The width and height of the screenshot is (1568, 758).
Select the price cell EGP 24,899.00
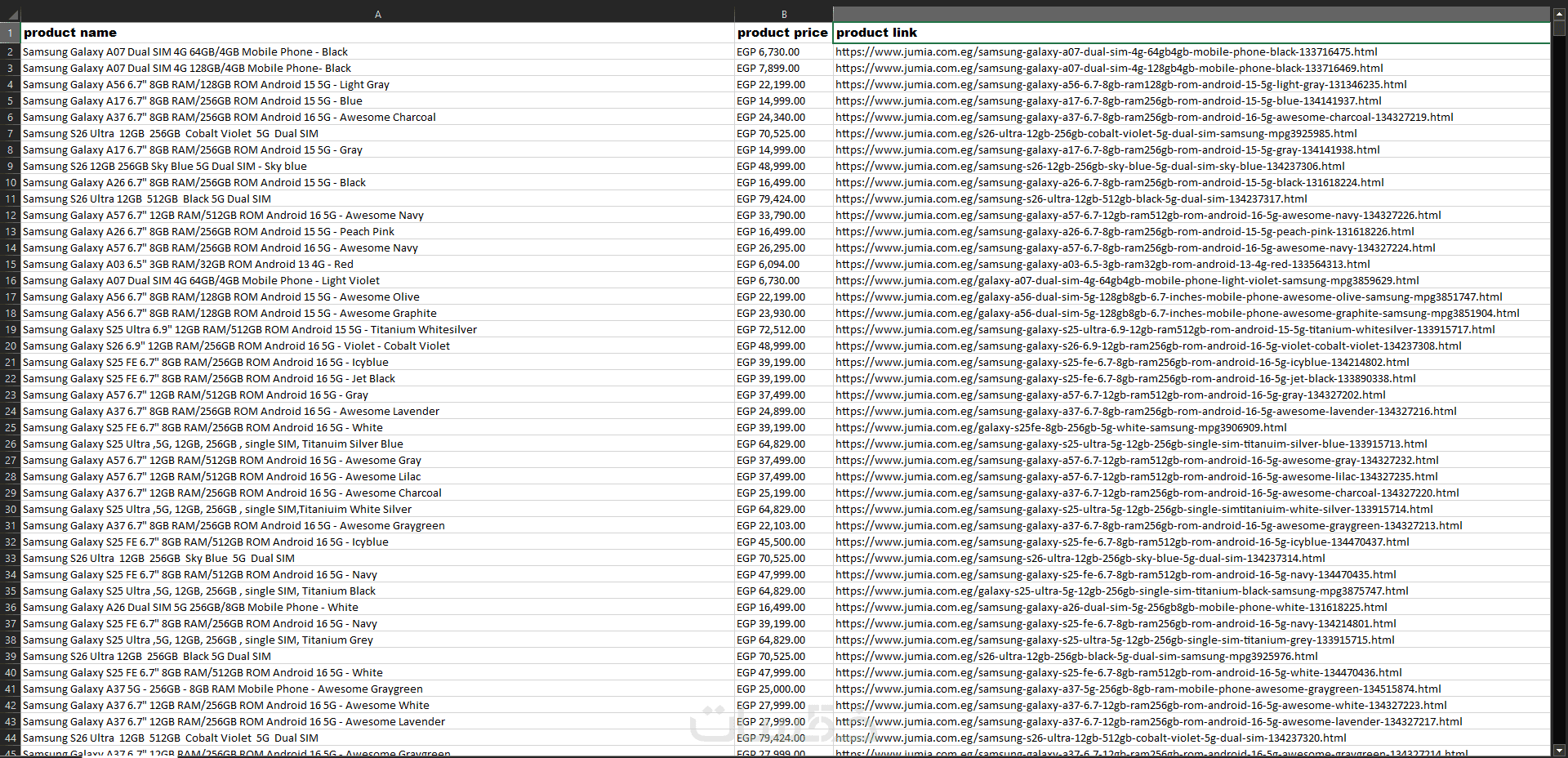[x=784, y=411]
